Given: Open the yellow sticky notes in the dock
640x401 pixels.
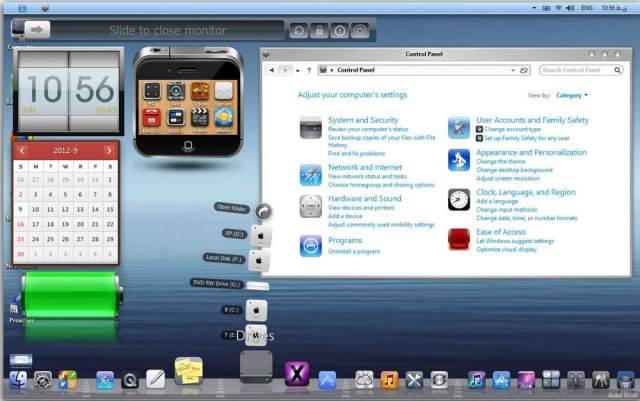Looking at the screenshot, I should 189,371.
